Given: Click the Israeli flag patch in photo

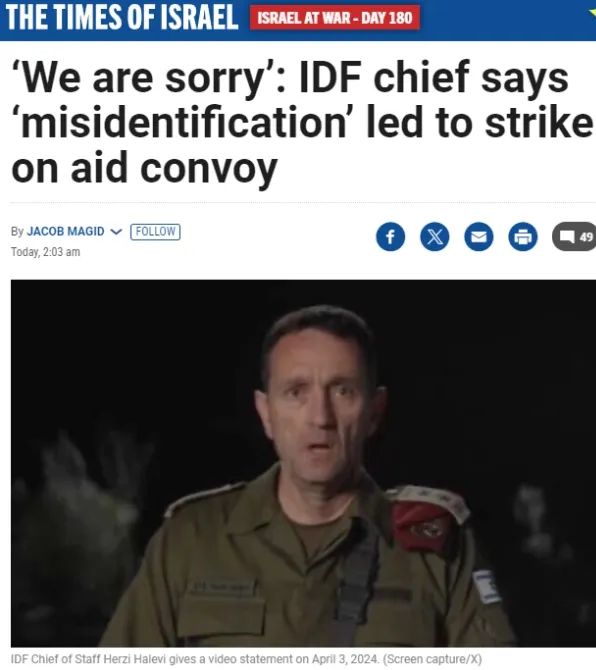Looking at the screenshot, I should pos(486,586).
